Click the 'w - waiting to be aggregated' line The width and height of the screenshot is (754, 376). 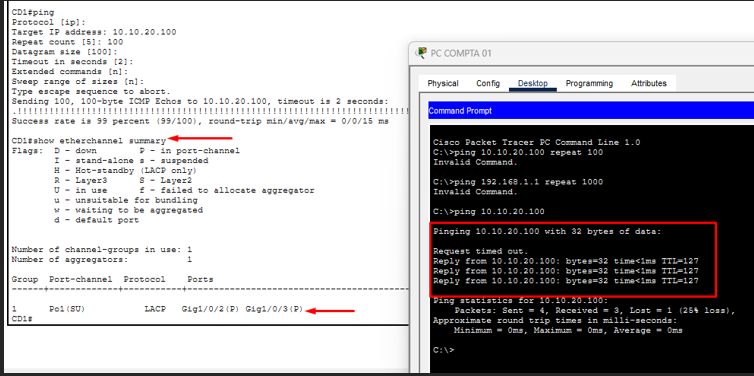click(128, 210)
